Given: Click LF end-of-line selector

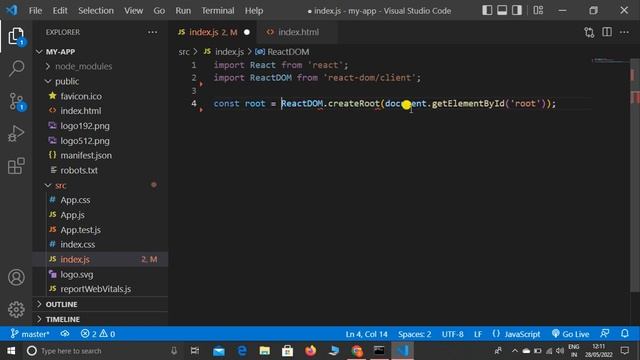Looking at the screenshot, I should 478,334.
